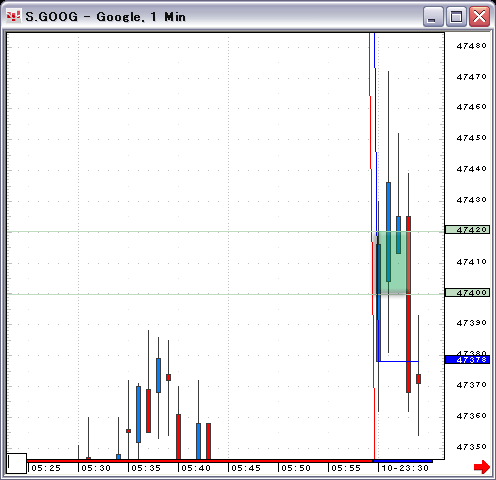496x480 pixels.
Task: Click the tall red candlestick crossing 47400
Action: (408, 304)
